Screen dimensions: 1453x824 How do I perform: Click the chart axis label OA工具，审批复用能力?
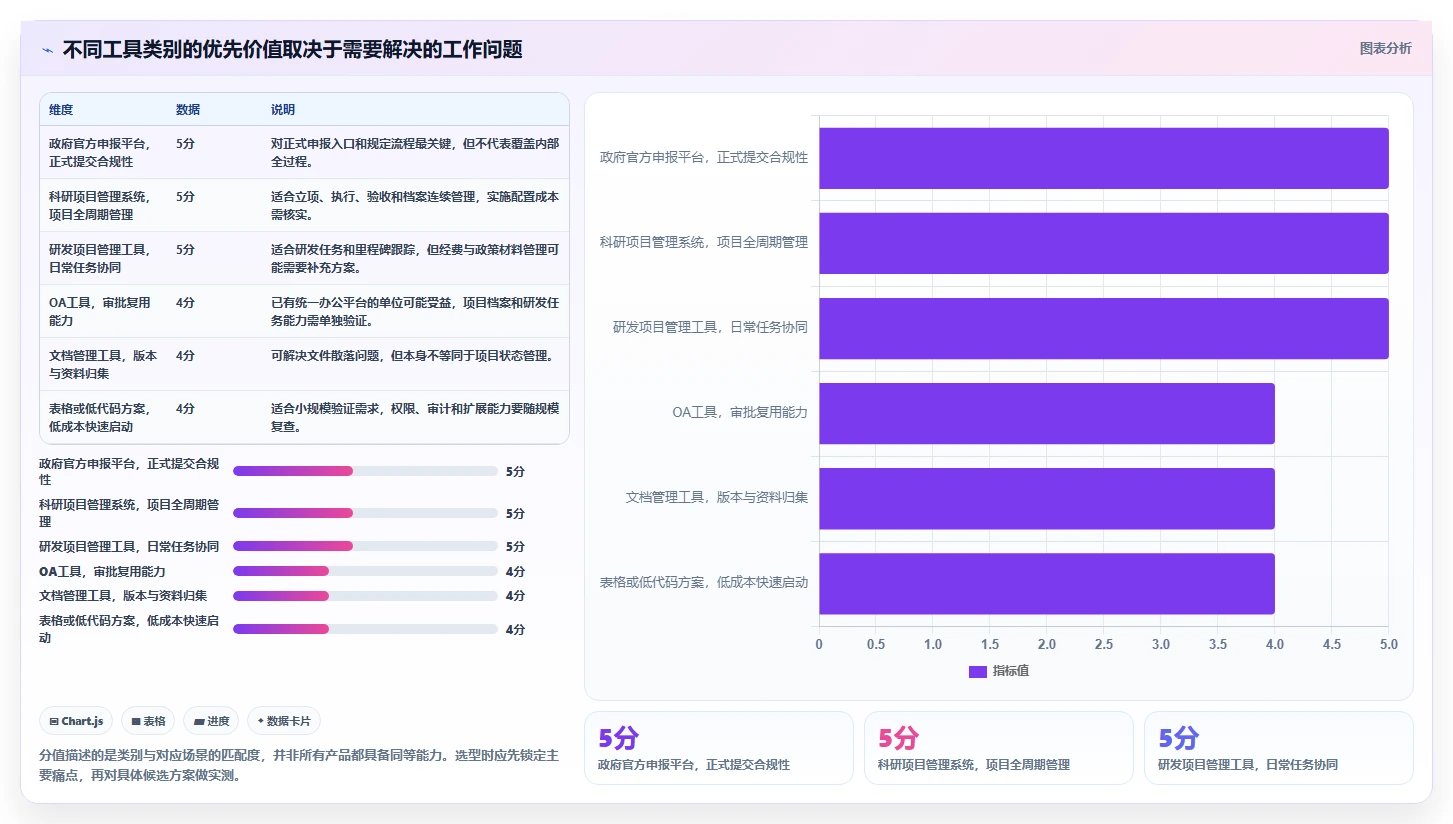(740, 412)
